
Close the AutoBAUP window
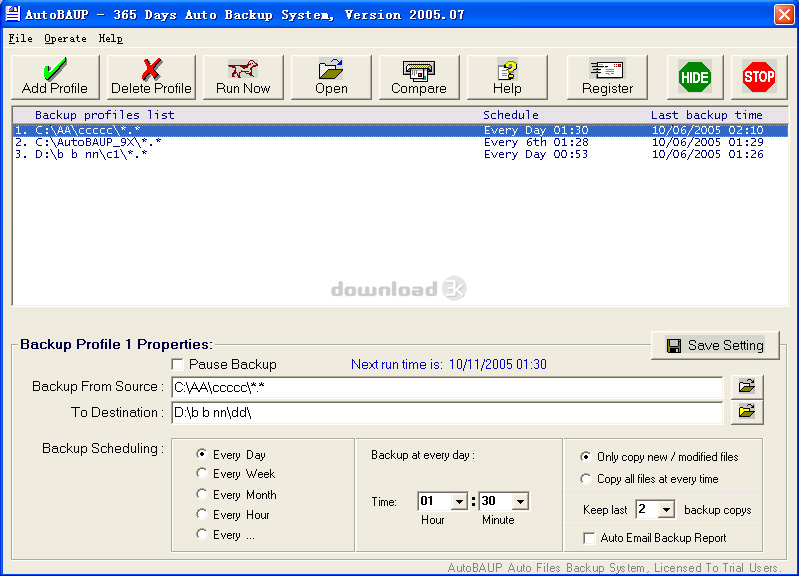[x=784, y=14]
